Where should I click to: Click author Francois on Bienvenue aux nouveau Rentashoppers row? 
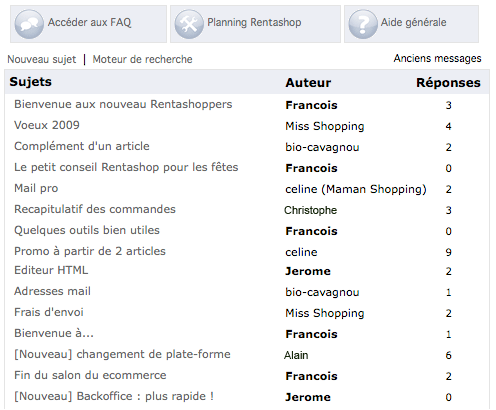click(311, 105)
